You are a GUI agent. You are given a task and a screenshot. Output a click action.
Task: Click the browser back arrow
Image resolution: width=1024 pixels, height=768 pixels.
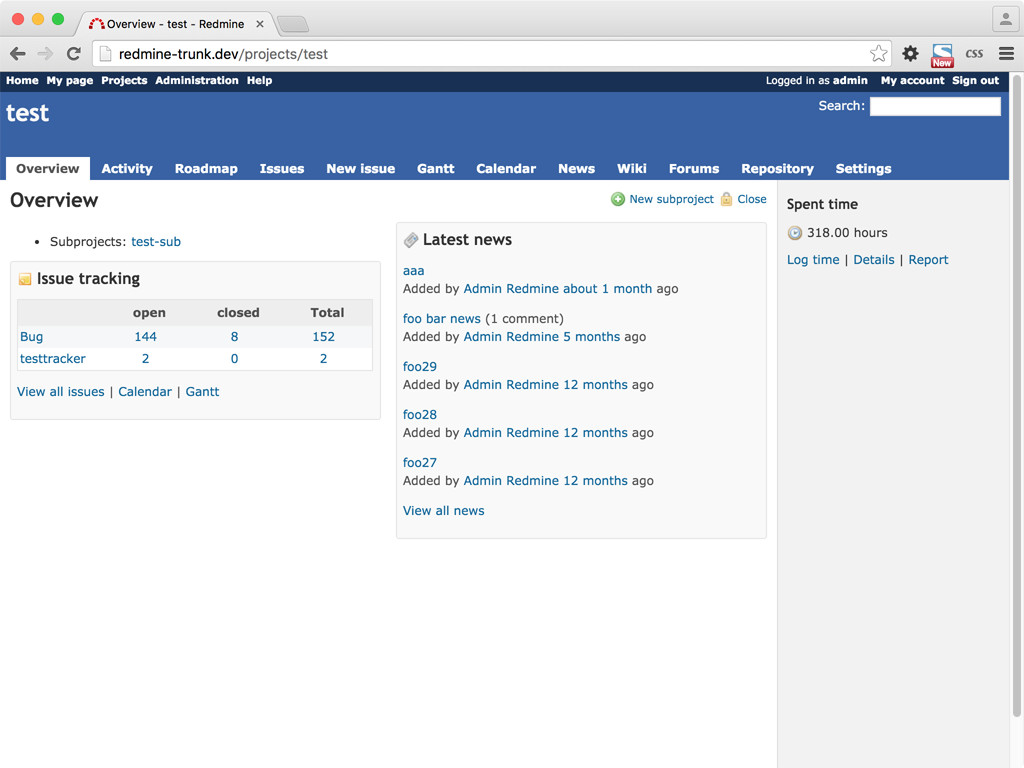click(x=18, y=54)
